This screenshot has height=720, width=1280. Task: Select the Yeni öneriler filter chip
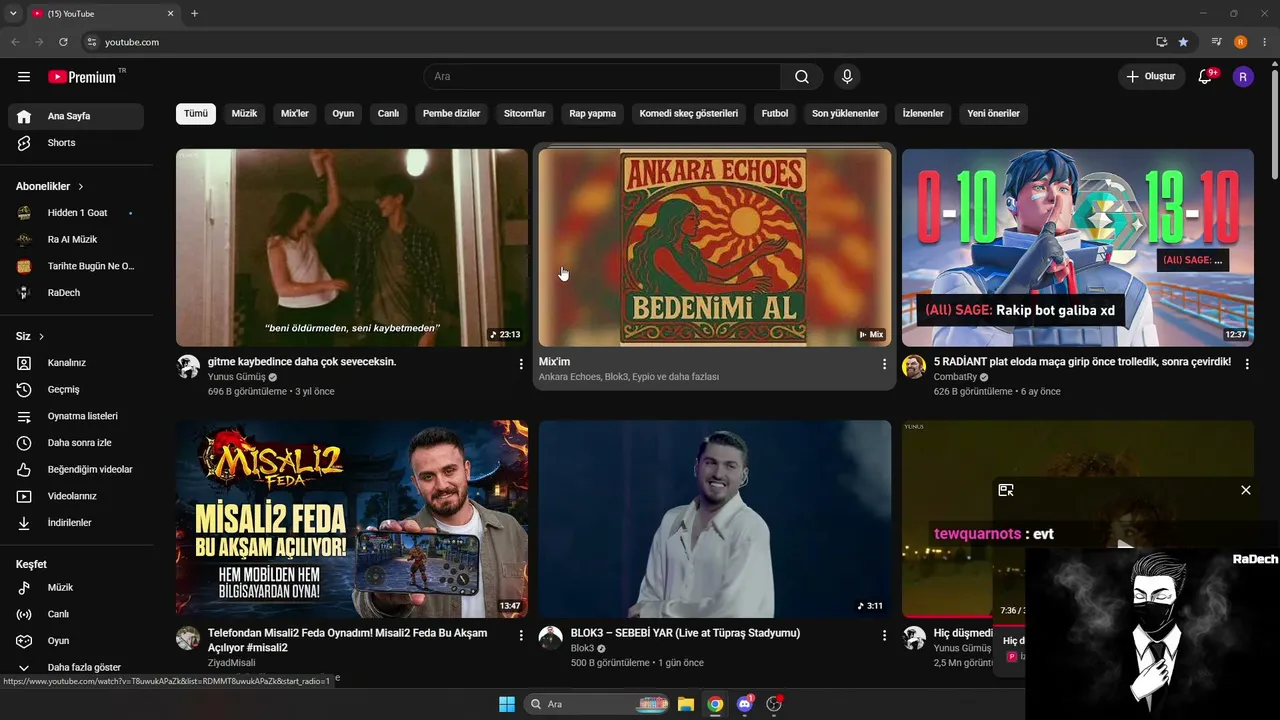click(994, 114)
